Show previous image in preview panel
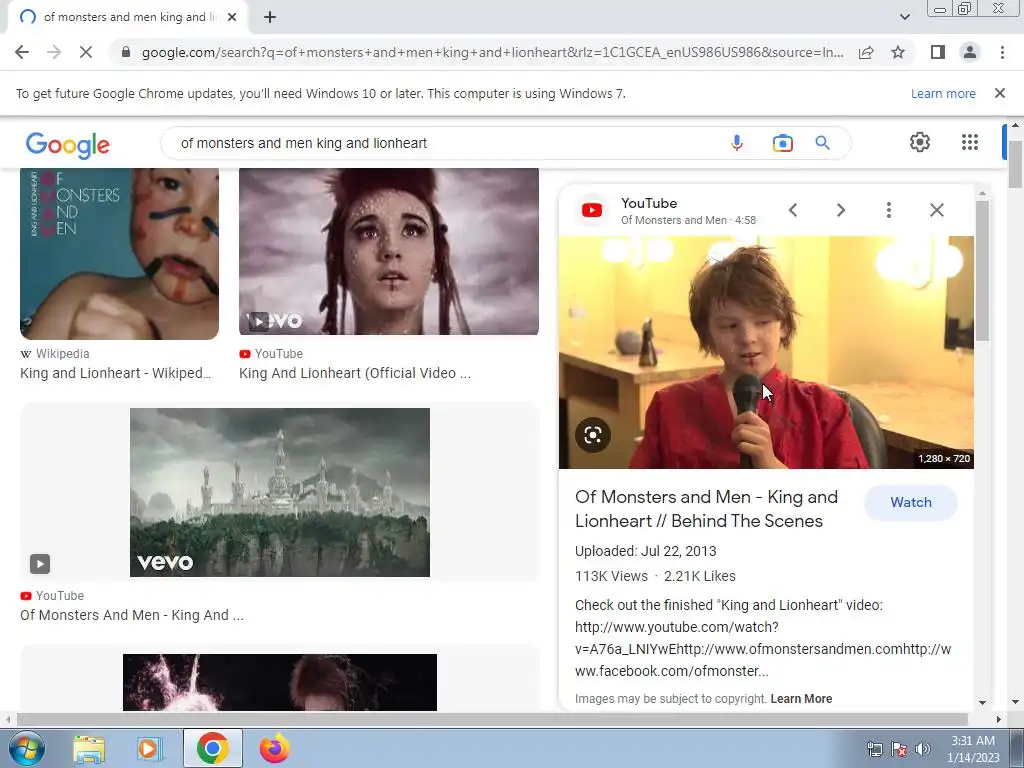 click(x=793, y=210)
